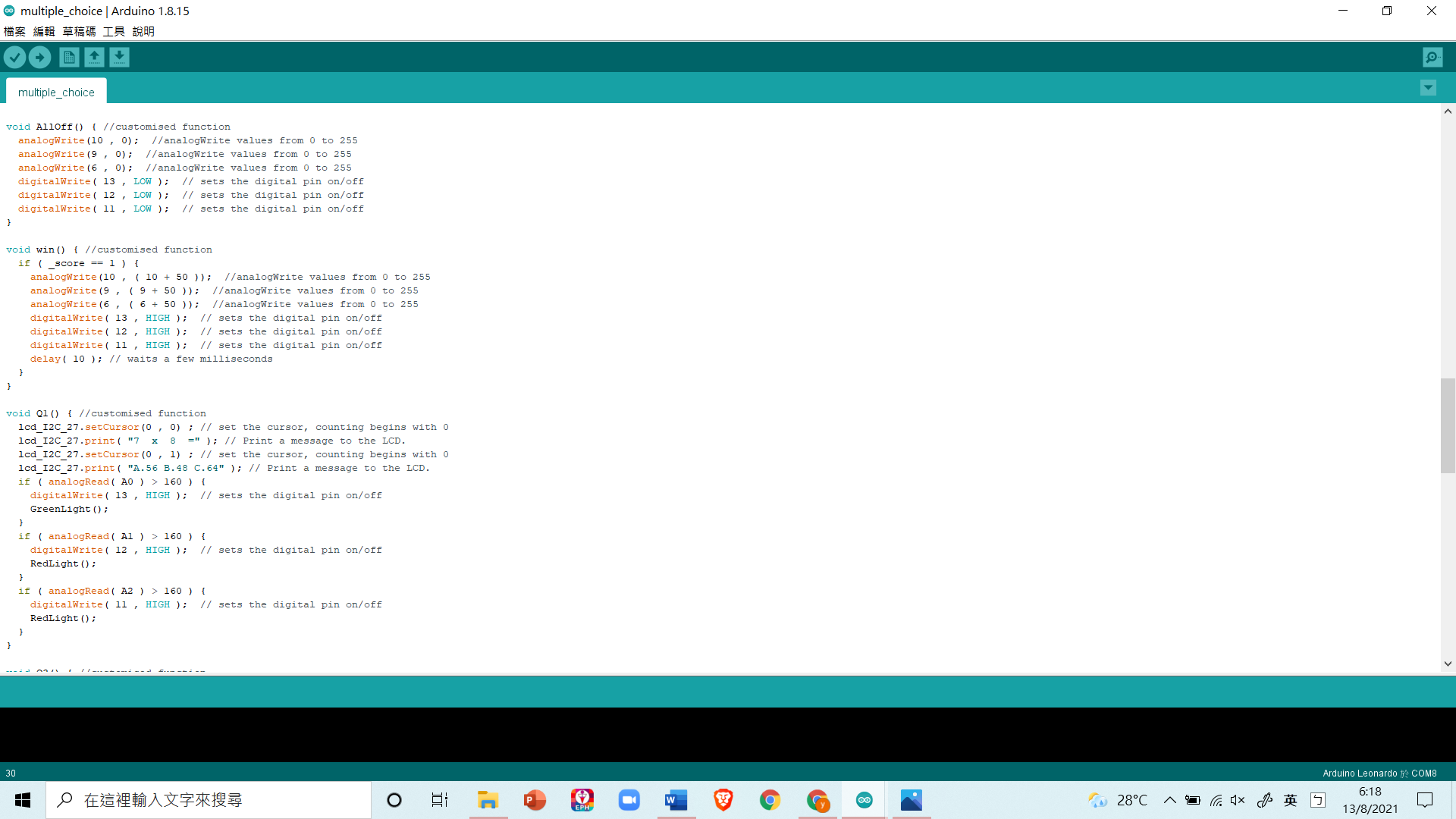This screenshot has width=1456, height=819.
Task: Open the sketch tab dropdown arrow
Action: (x=1428, y=88)
